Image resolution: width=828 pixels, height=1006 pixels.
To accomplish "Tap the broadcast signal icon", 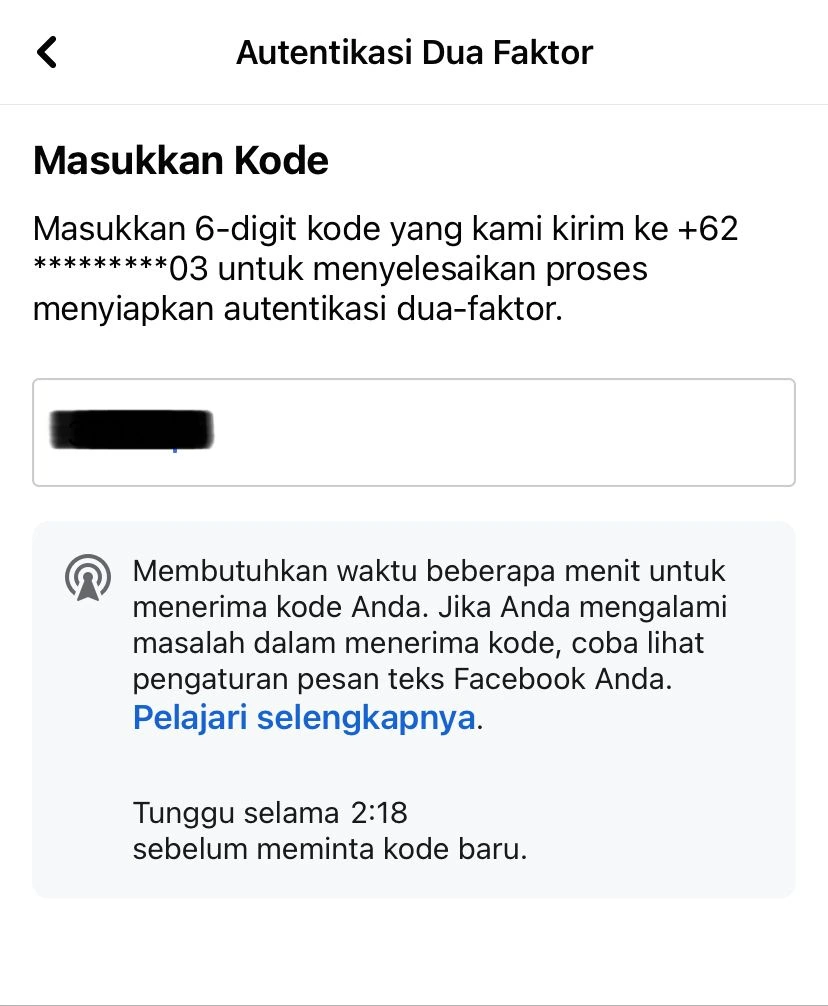I will [88, 578].
